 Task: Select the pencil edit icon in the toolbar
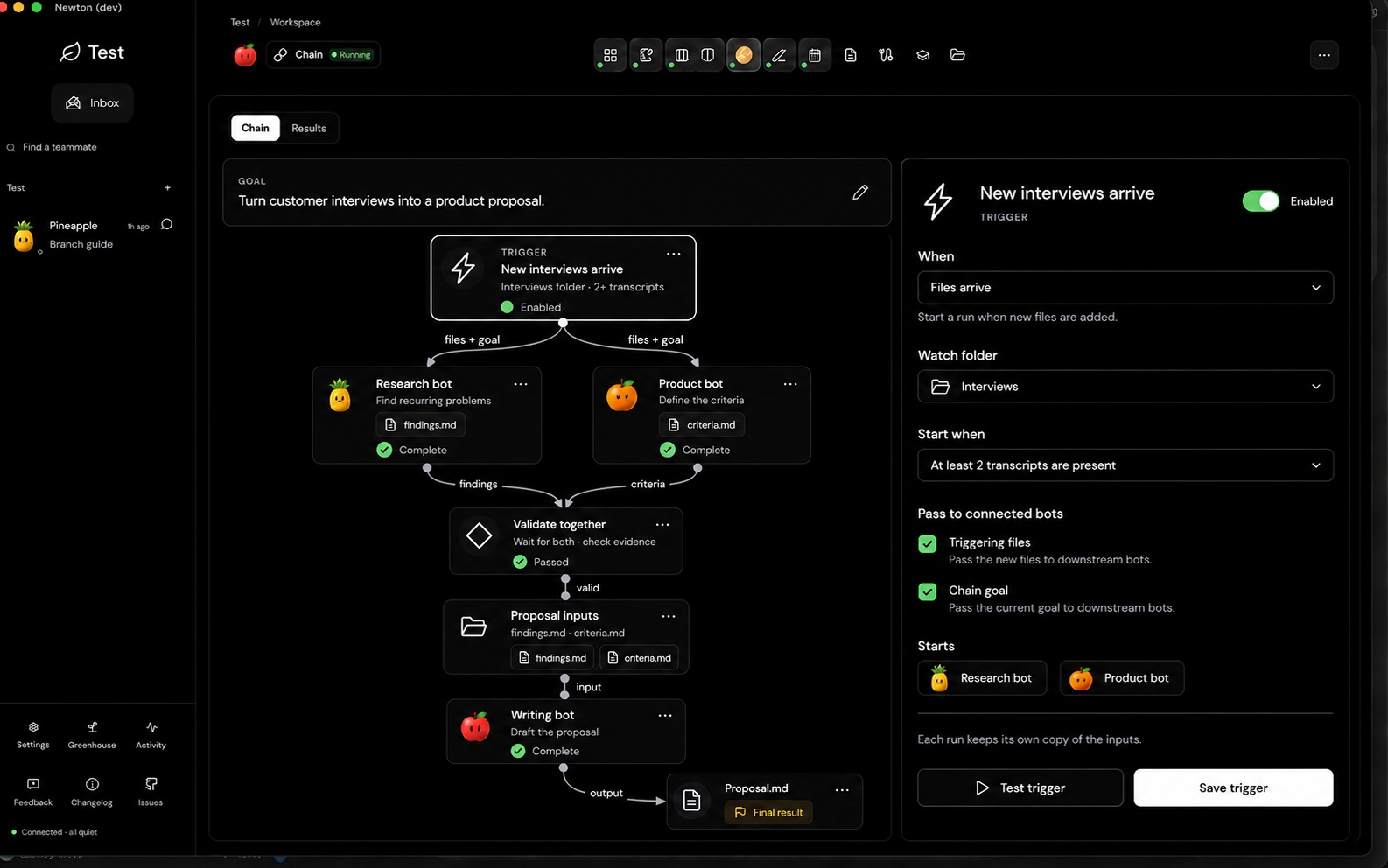click(x=778, y=55)
